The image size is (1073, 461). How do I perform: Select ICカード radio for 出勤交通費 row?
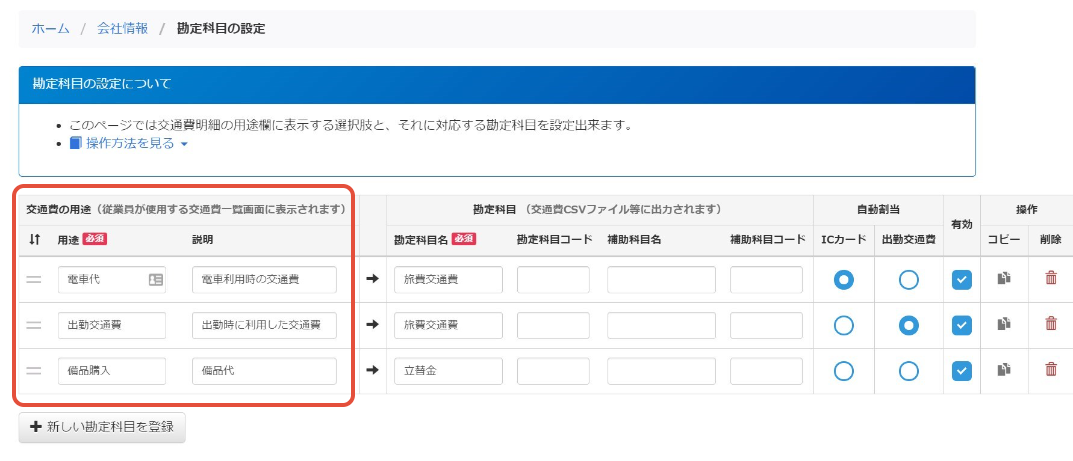click(844, 325)
